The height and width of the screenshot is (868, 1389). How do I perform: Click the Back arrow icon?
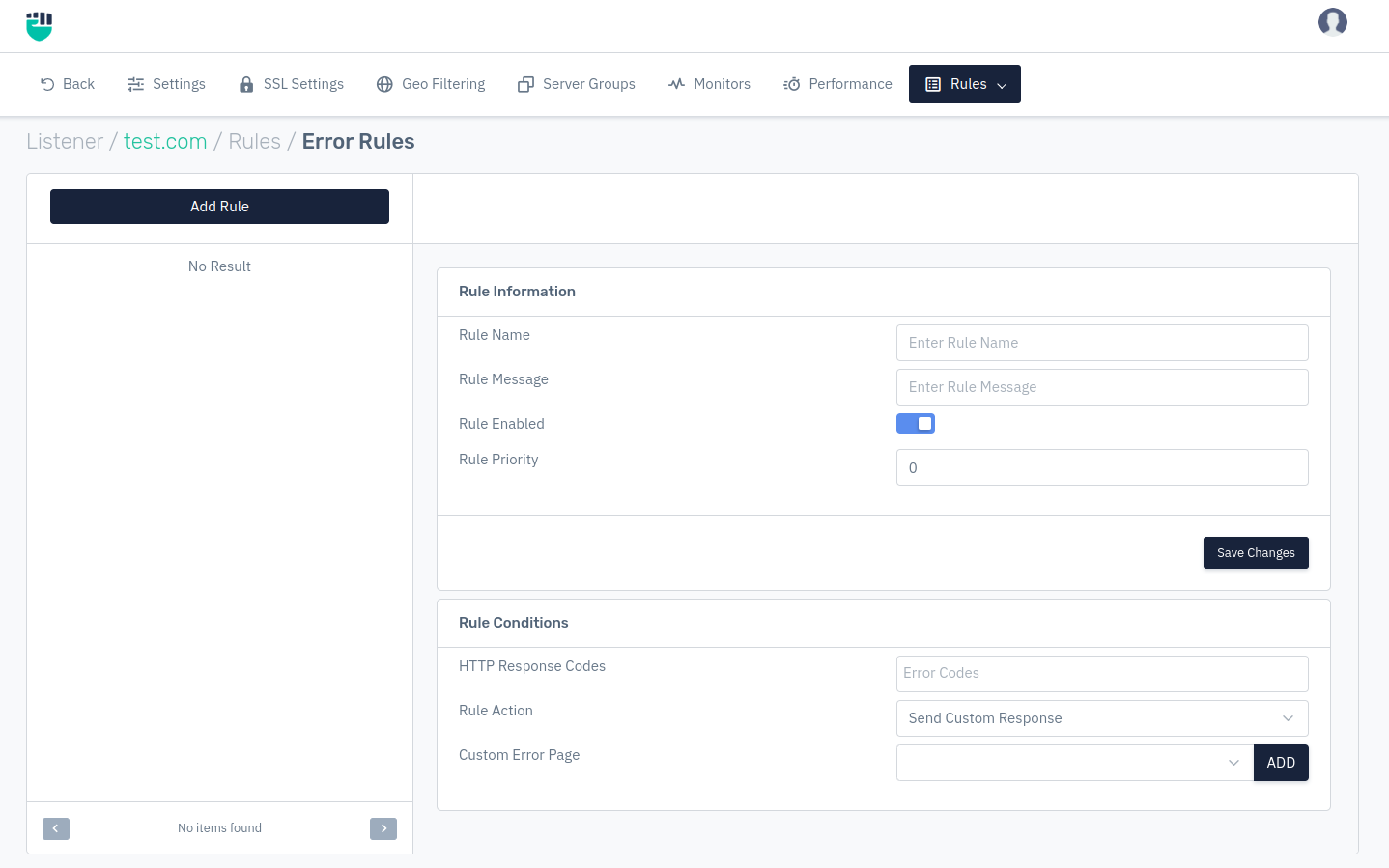47,84
